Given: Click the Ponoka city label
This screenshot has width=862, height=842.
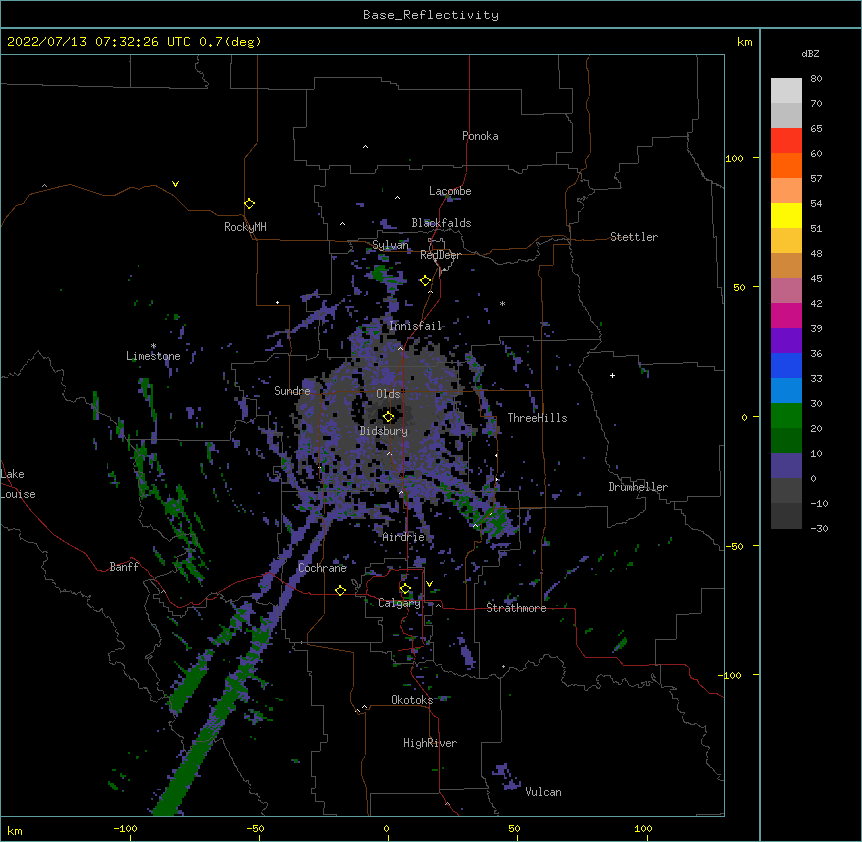Looking at the screenshot, I should click(480, 136).
